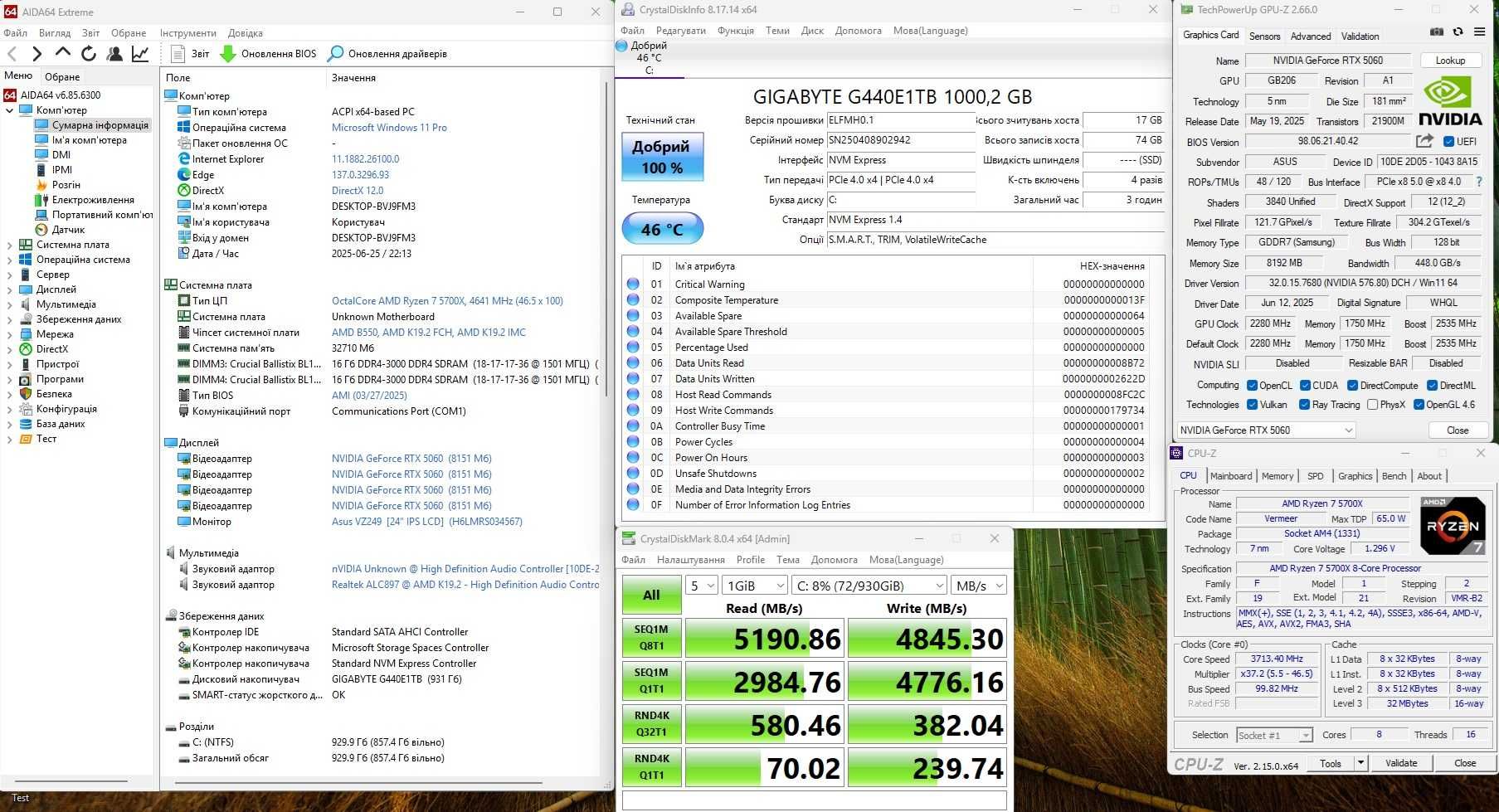Click GPU-Z bus interface question mark icon

1478,182
